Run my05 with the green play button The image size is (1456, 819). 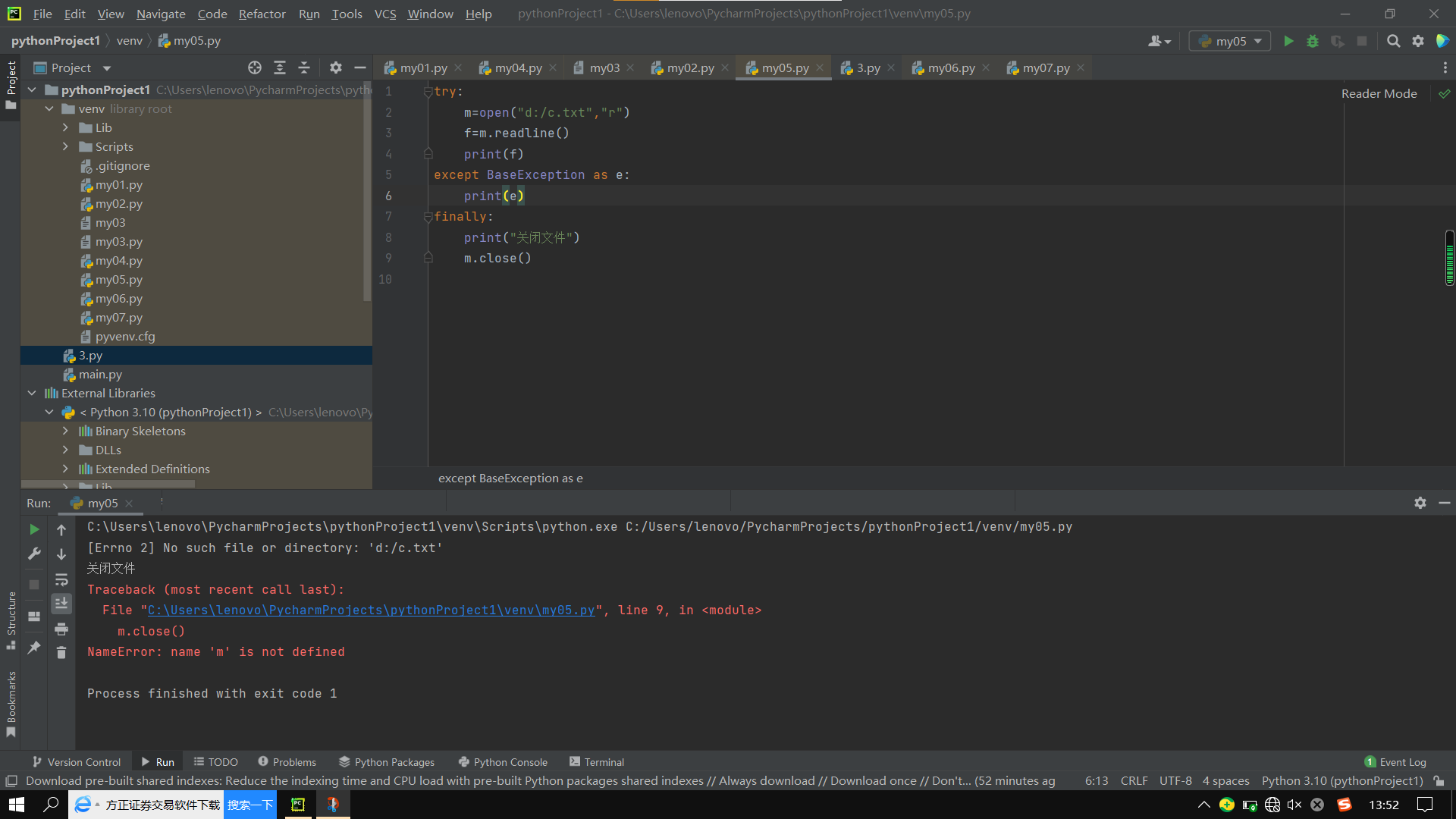1288,41
